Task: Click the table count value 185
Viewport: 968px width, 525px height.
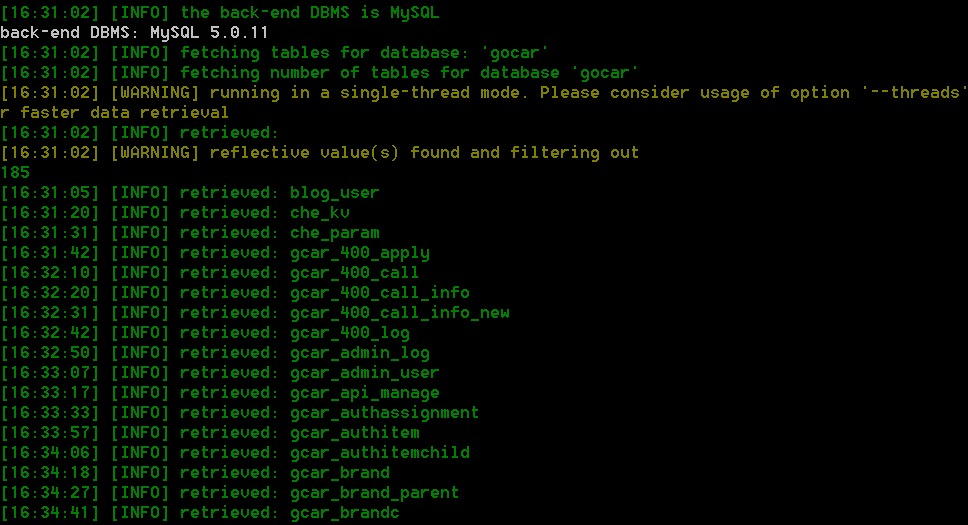Action: [15, 172]
